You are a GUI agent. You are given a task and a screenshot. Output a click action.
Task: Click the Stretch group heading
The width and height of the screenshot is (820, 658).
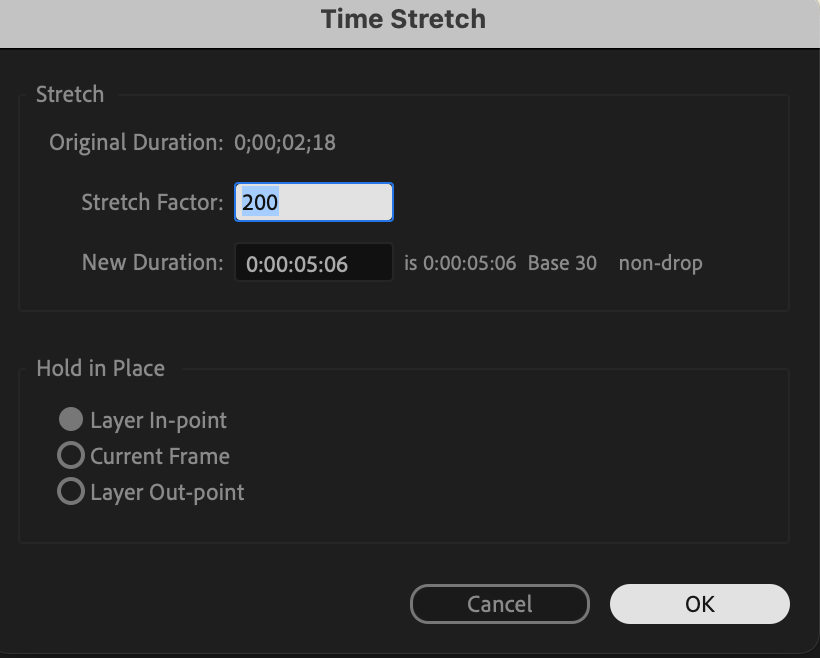(70, 94)
